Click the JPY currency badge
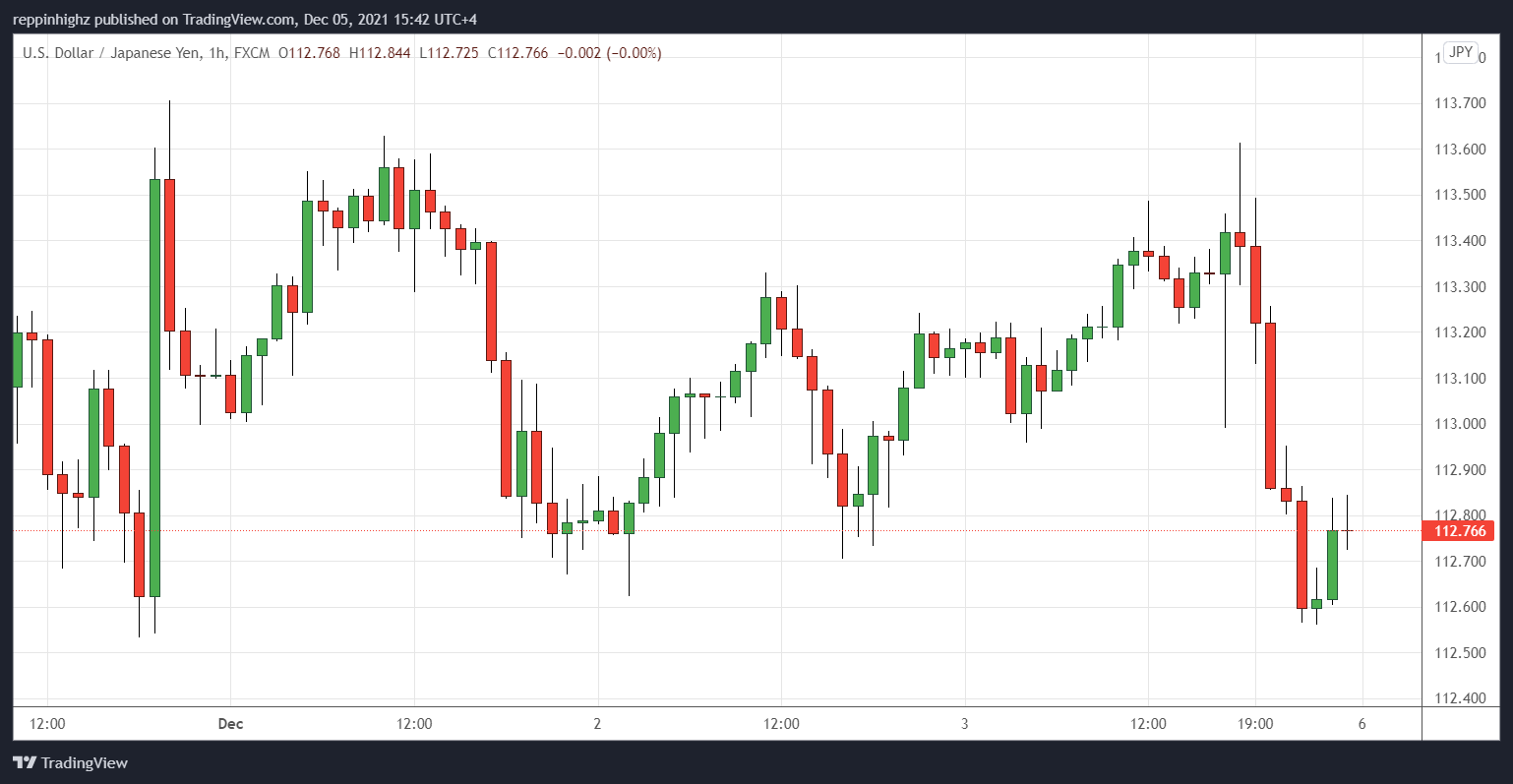The width and height of the screenshot is (1513, 784). click(x=1461, y=52)
